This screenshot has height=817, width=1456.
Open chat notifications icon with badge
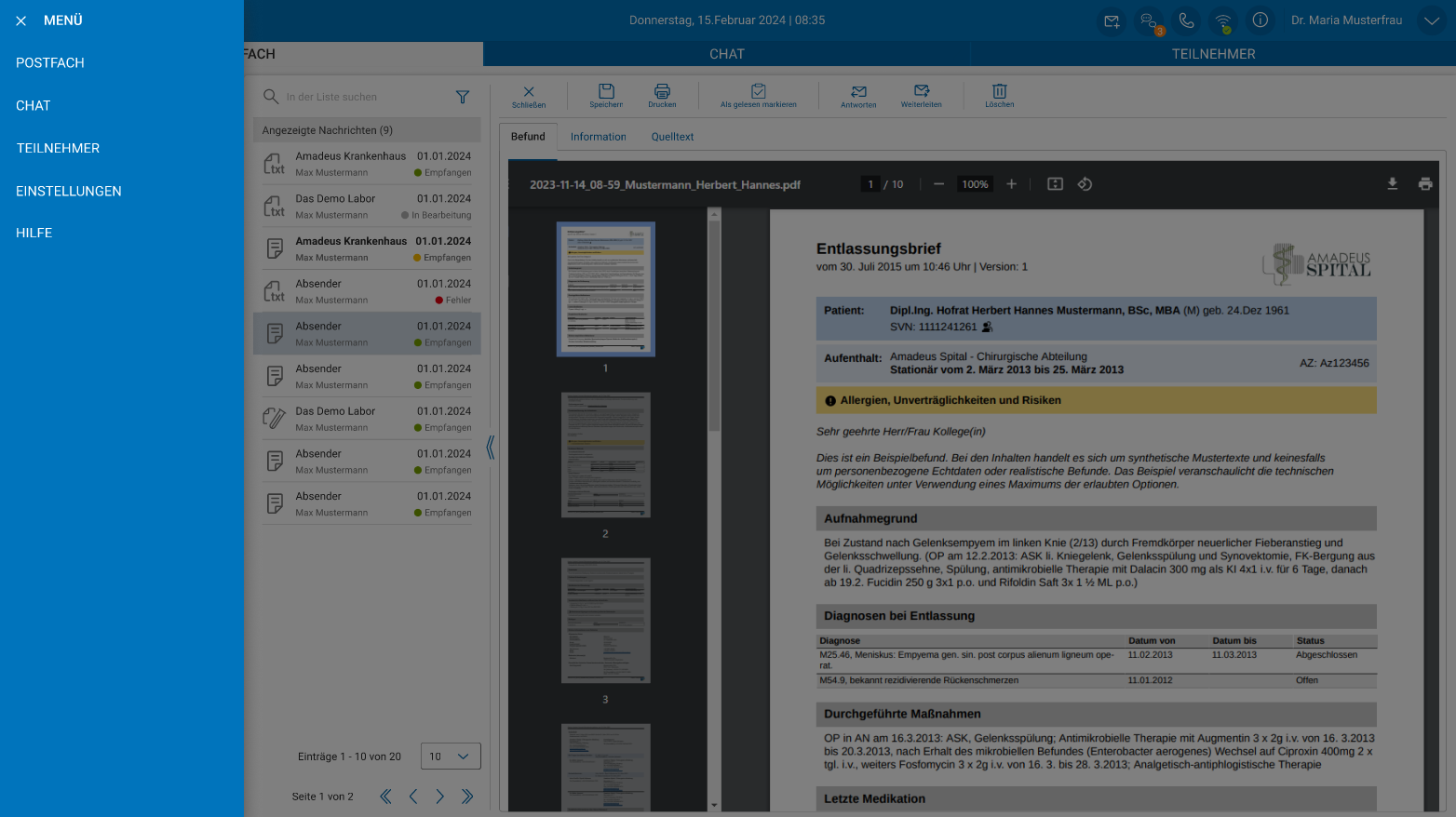1150,20
